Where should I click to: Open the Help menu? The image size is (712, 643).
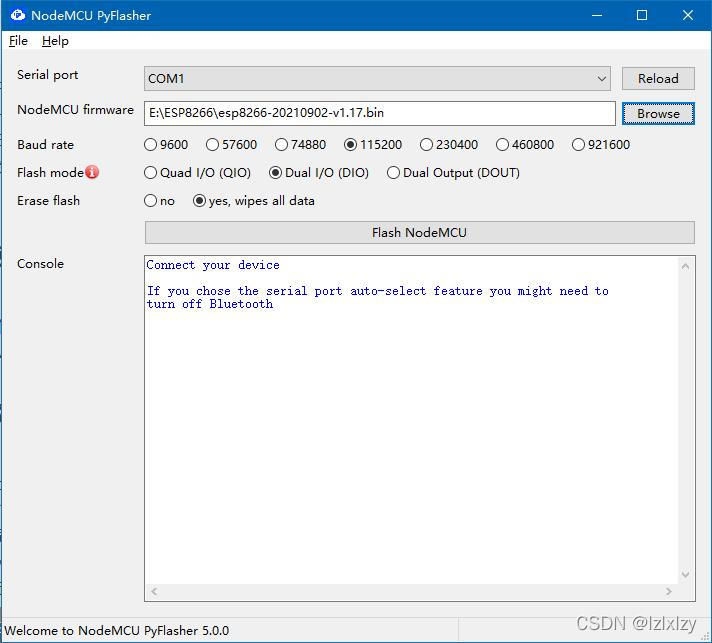click(x=55, y=41)
